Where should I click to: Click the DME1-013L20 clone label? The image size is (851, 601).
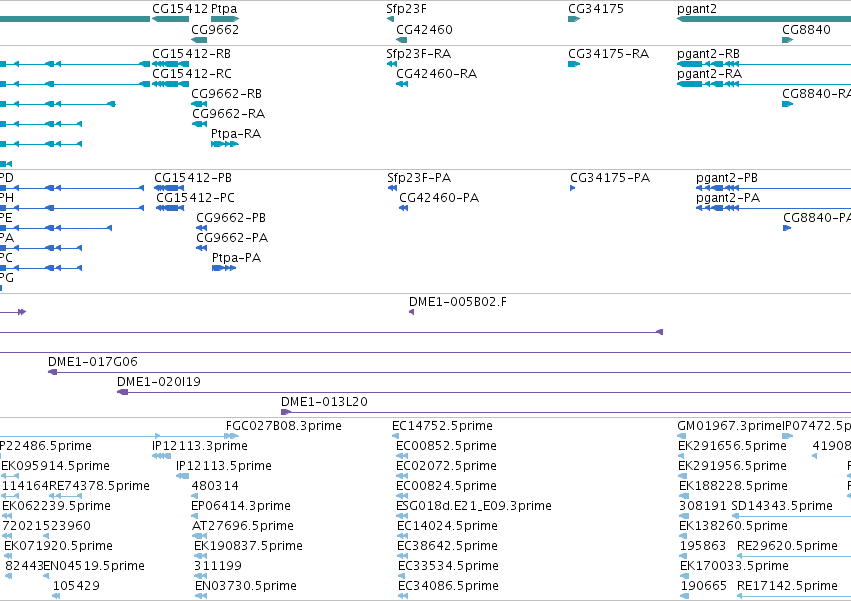324,402
